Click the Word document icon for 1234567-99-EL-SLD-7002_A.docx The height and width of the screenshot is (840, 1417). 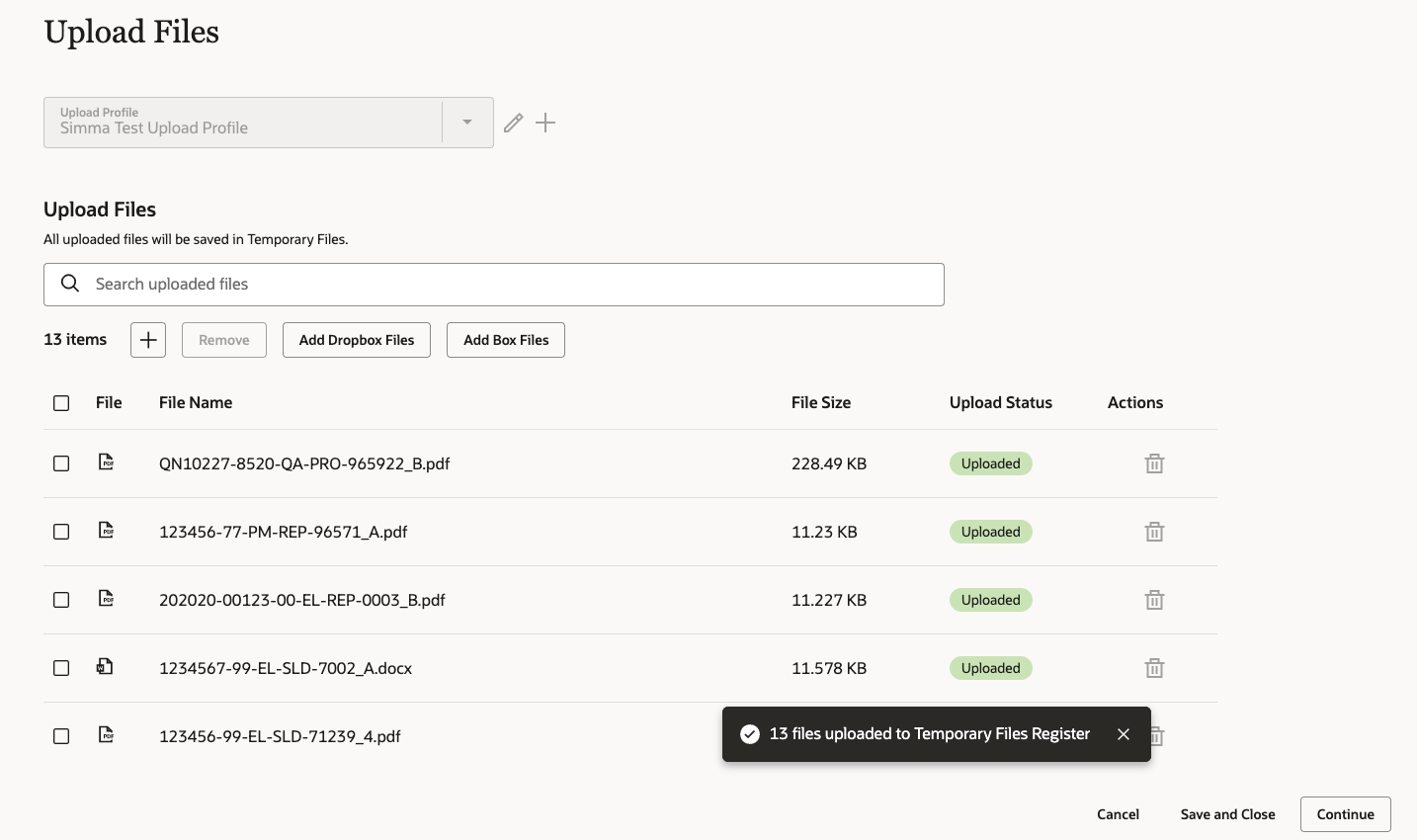[x=105, y=667]
